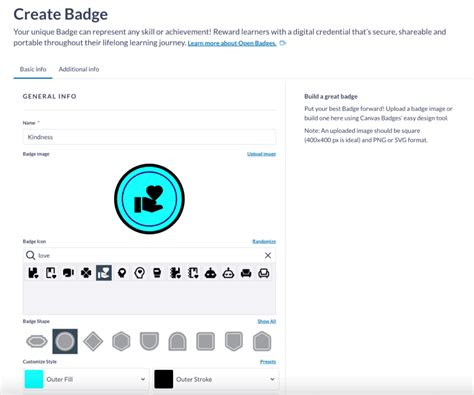Select the pointed-bottom shield badge shape
This screenshot has width=474, height=395.
[x=234, y=341]
